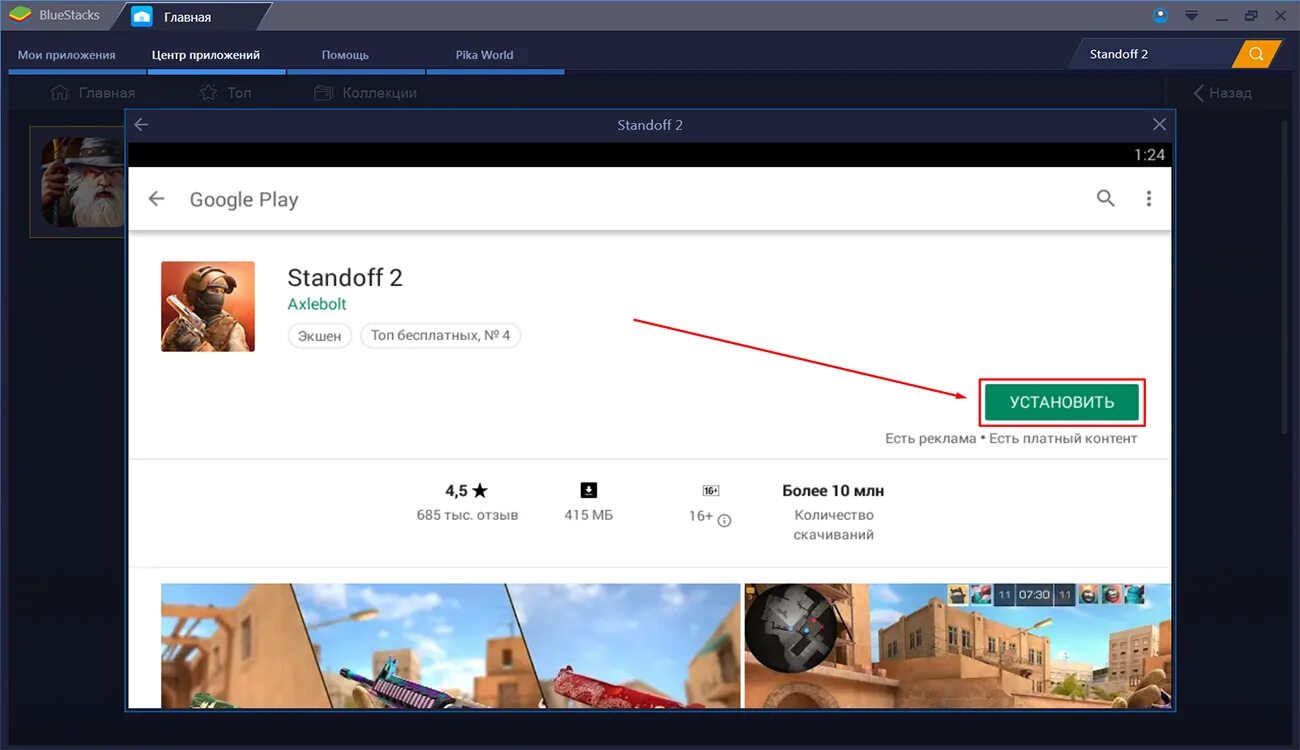Click the 1:24 clock in status bar

point(1149,154)
